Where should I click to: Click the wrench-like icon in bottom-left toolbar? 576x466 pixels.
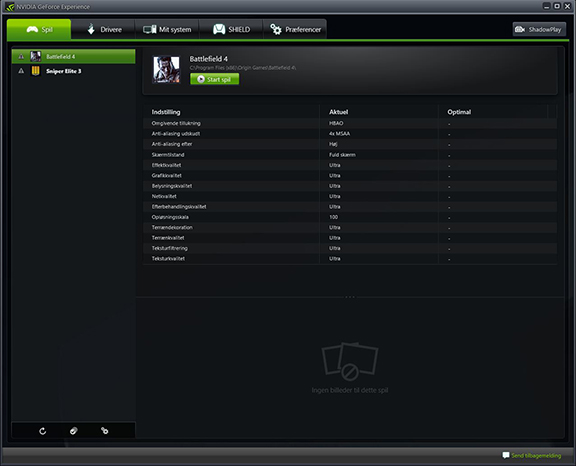point(105,431)
